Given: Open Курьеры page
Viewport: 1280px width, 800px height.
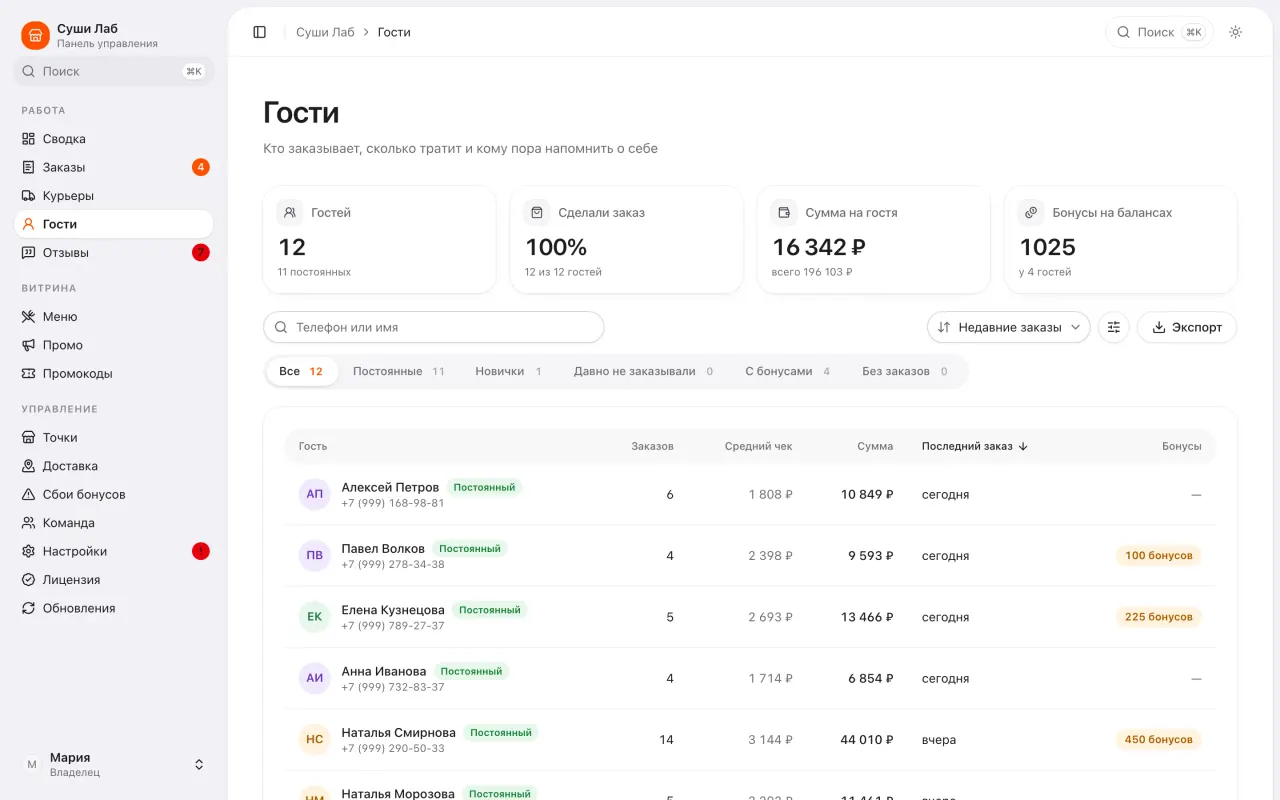Looking at the screenshot, I should pyautogui.click(x=114, y=196).
